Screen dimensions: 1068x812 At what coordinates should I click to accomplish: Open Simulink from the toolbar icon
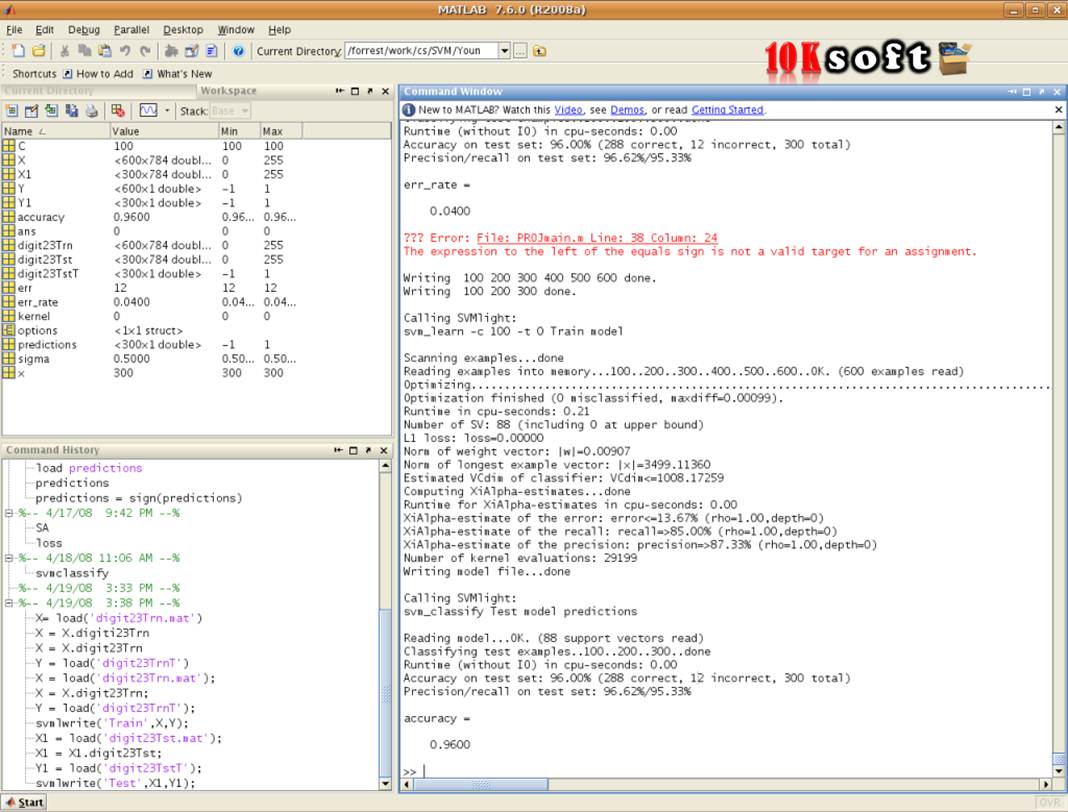[x=171, y=51]
